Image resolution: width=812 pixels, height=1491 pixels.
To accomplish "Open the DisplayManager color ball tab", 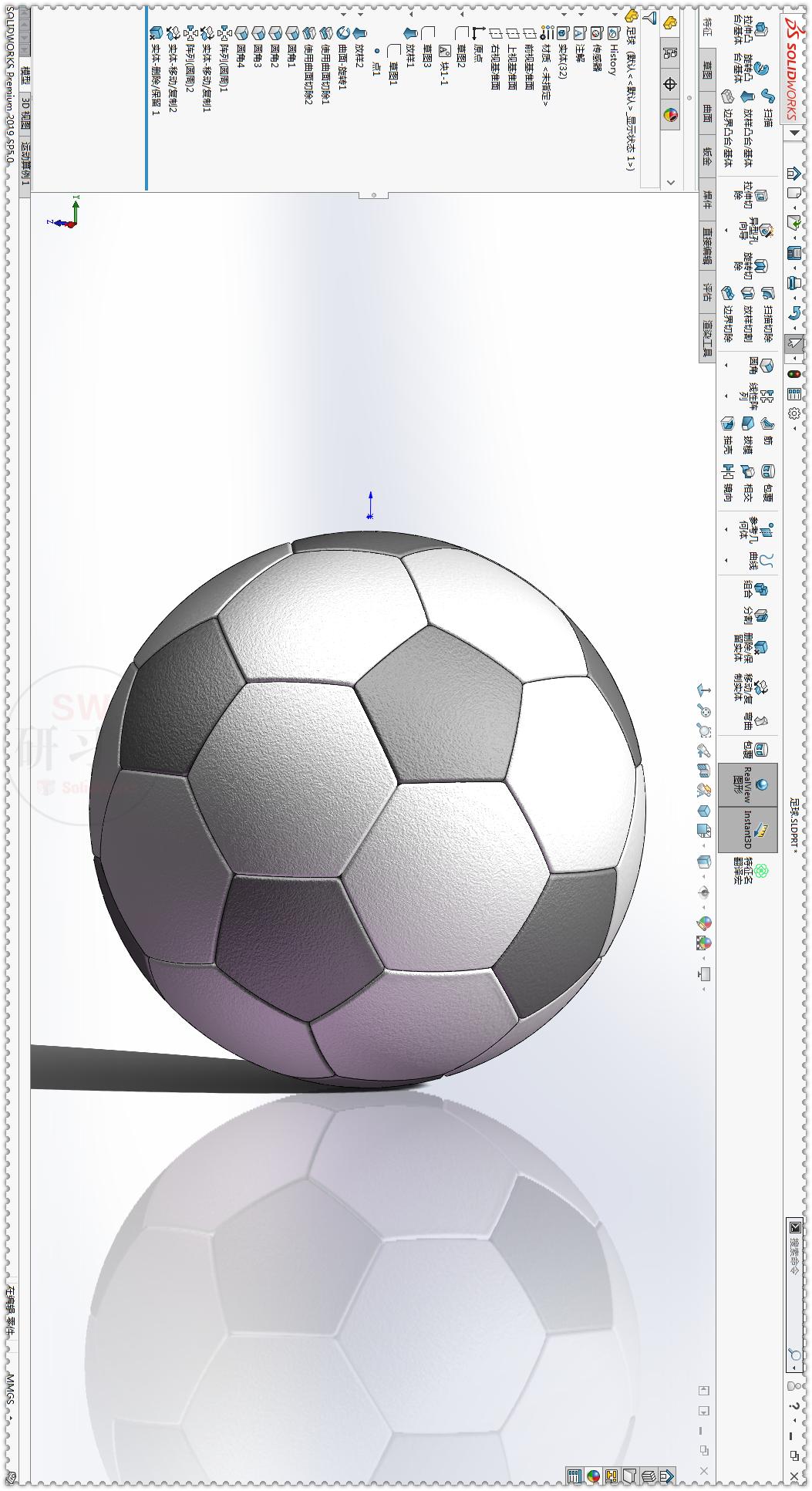I will tap(670, 115).
